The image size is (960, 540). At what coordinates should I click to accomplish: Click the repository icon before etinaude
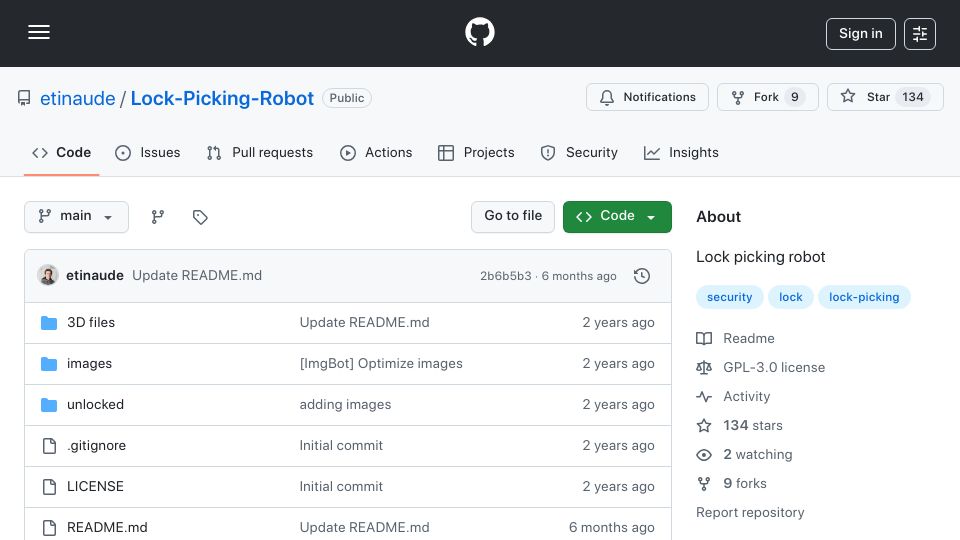(24, 98)
